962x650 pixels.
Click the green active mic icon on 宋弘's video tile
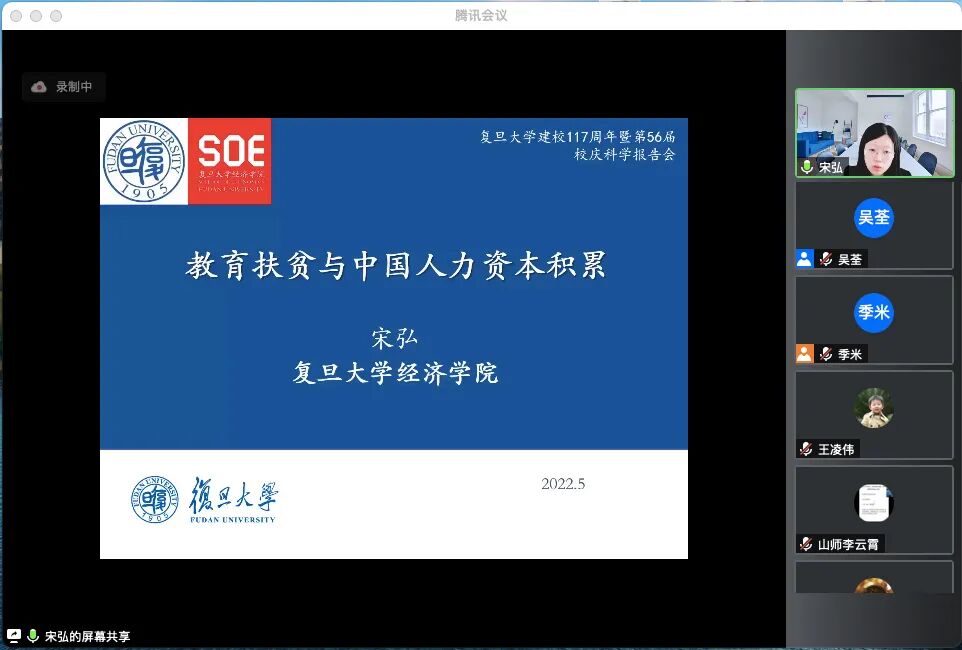tap(807, 167)
